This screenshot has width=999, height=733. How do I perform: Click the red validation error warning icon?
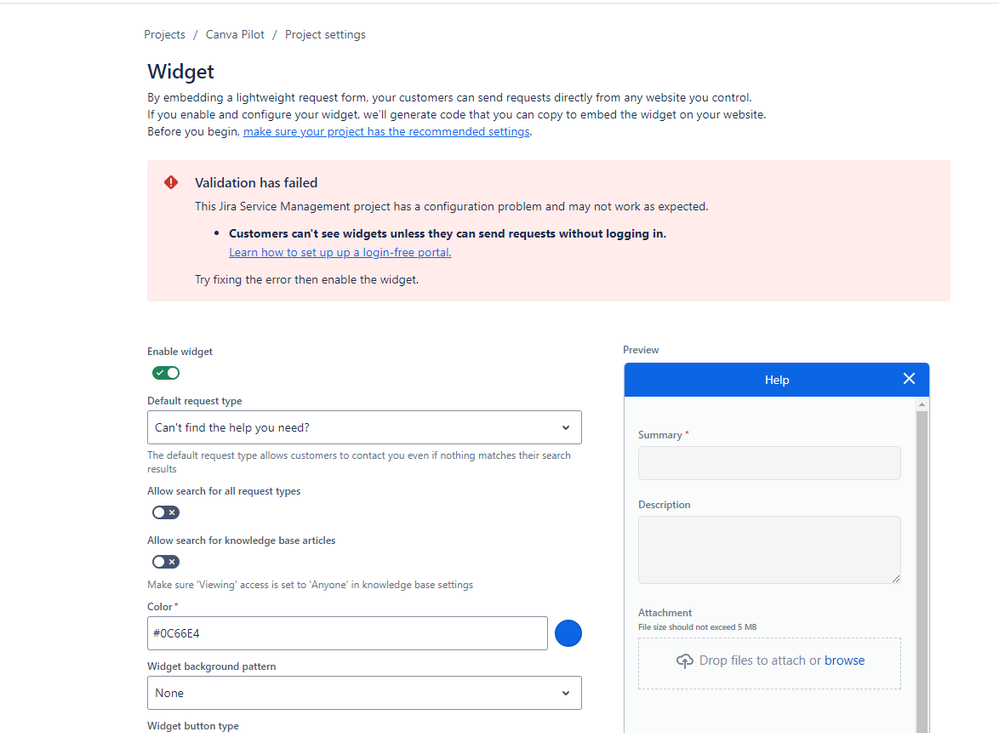pyautogui.click(x=170, y=182)
